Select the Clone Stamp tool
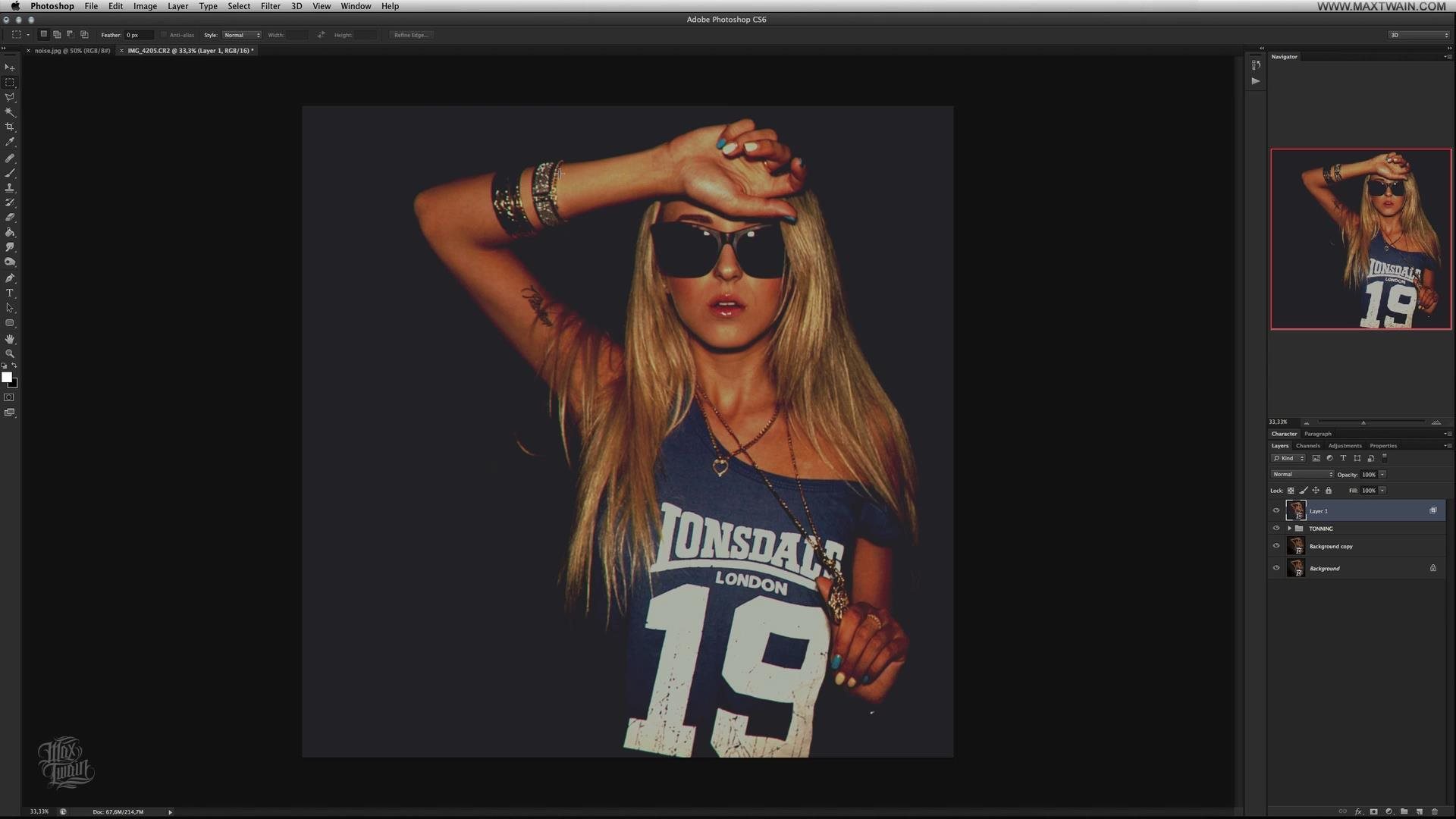The height and width of the screenshot is (819, 1456). coord(10,188)
